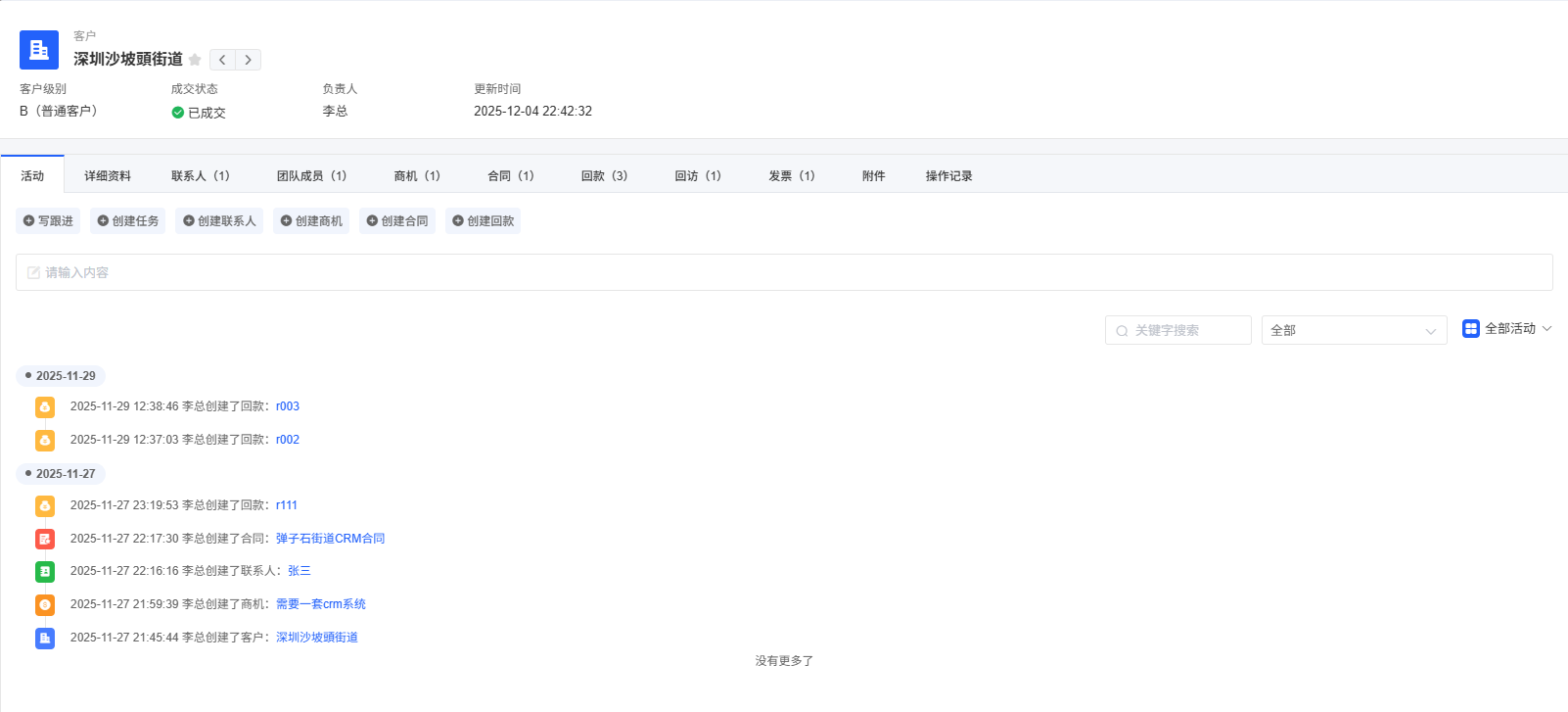
Task: Click the customer title 深圳沙坡頭街道 in header
Action: [128, 60]
